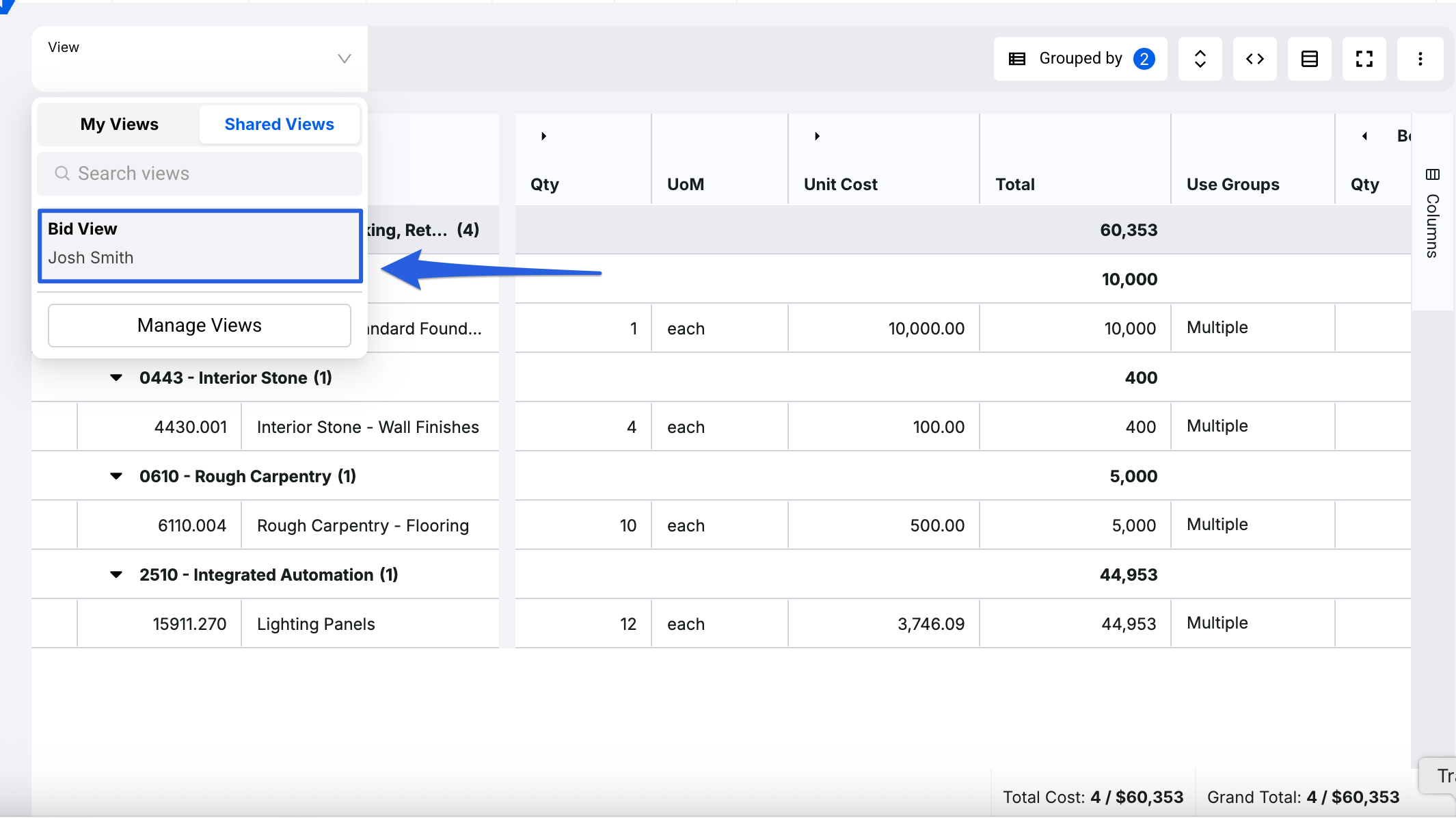This screenshot has height=818, width=1456.
Task: Click the magnifier icon in Search views
Action: (62, 173)
